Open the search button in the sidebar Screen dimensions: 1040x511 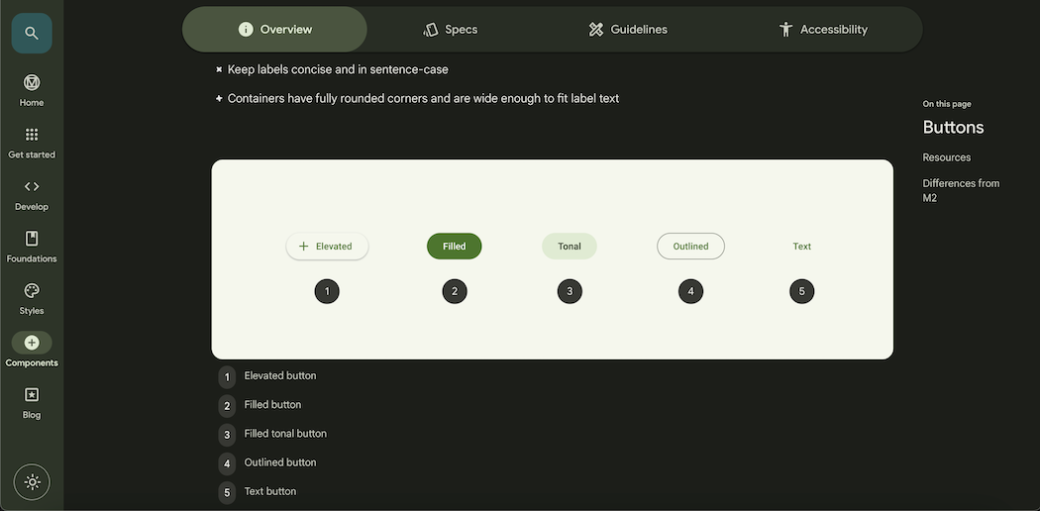[x=32, y=33]
